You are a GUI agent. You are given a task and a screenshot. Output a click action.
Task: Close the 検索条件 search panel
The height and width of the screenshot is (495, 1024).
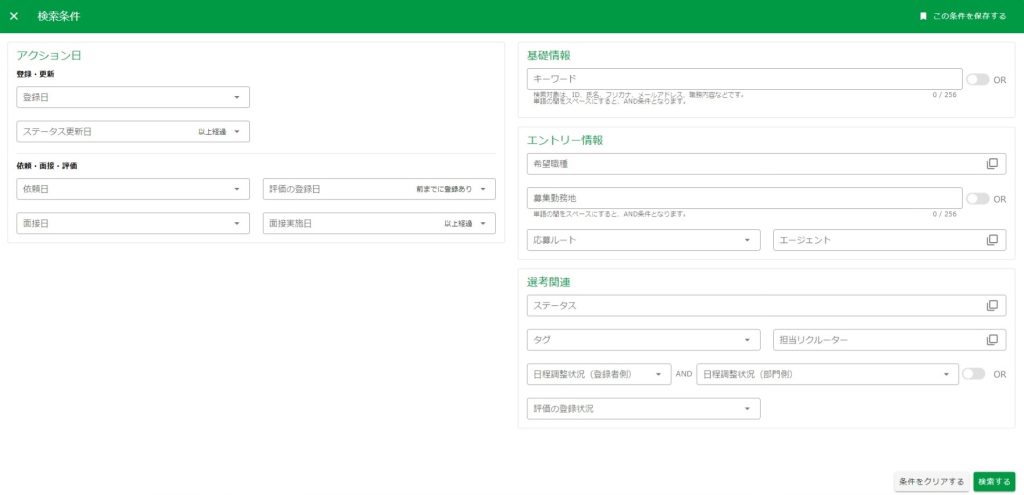coord(14,16)
